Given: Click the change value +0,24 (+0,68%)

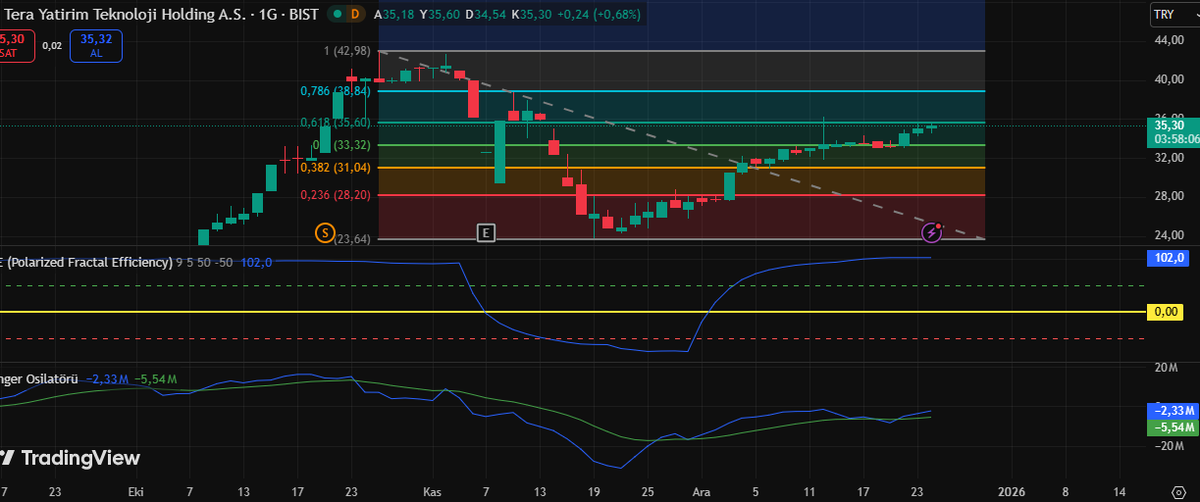Looking at the screenshot, I should click(598, 15).
